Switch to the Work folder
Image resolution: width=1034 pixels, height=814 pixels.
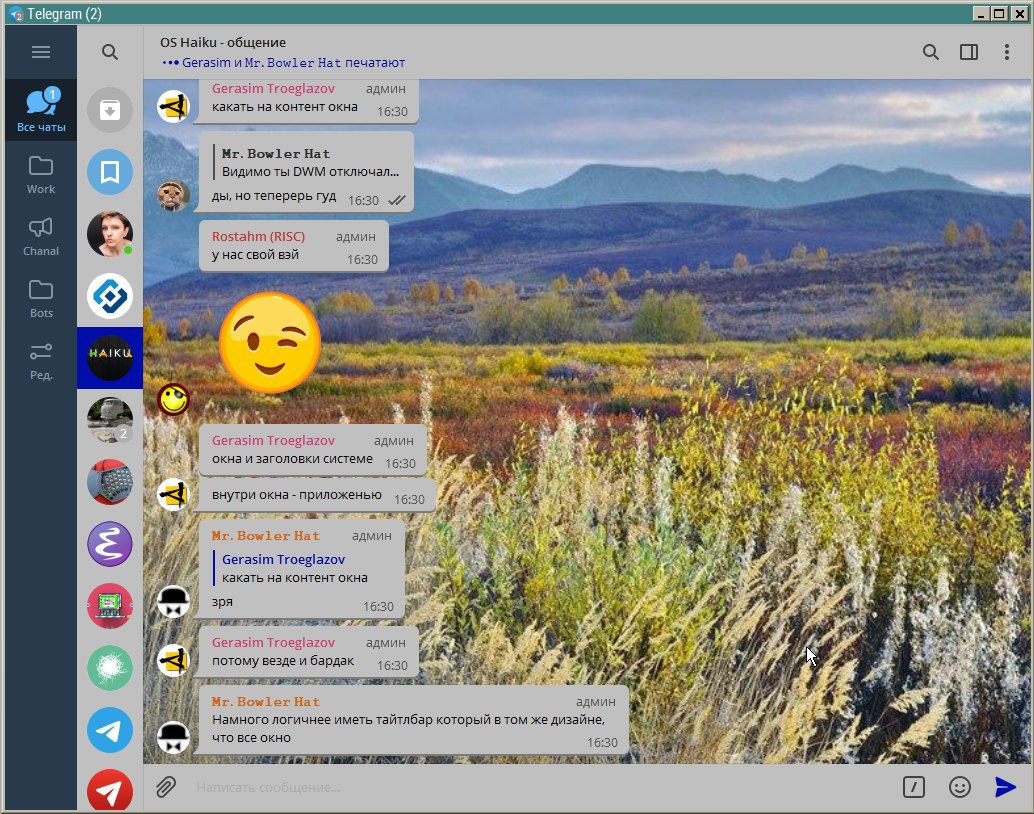pos(41,175)
